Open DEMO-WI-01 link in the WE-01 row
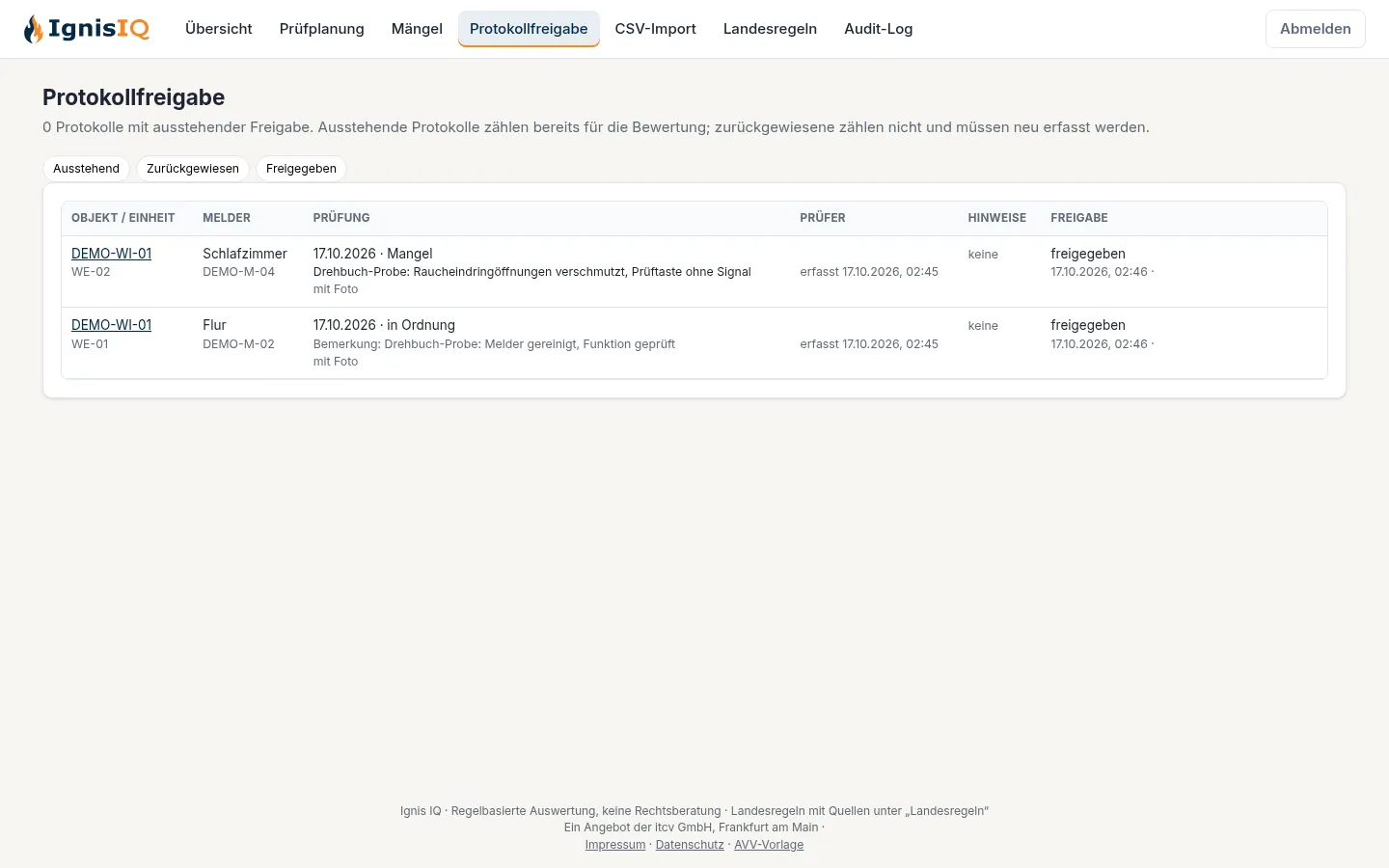This screenshot has height=868, width=1389. (112, 325)
